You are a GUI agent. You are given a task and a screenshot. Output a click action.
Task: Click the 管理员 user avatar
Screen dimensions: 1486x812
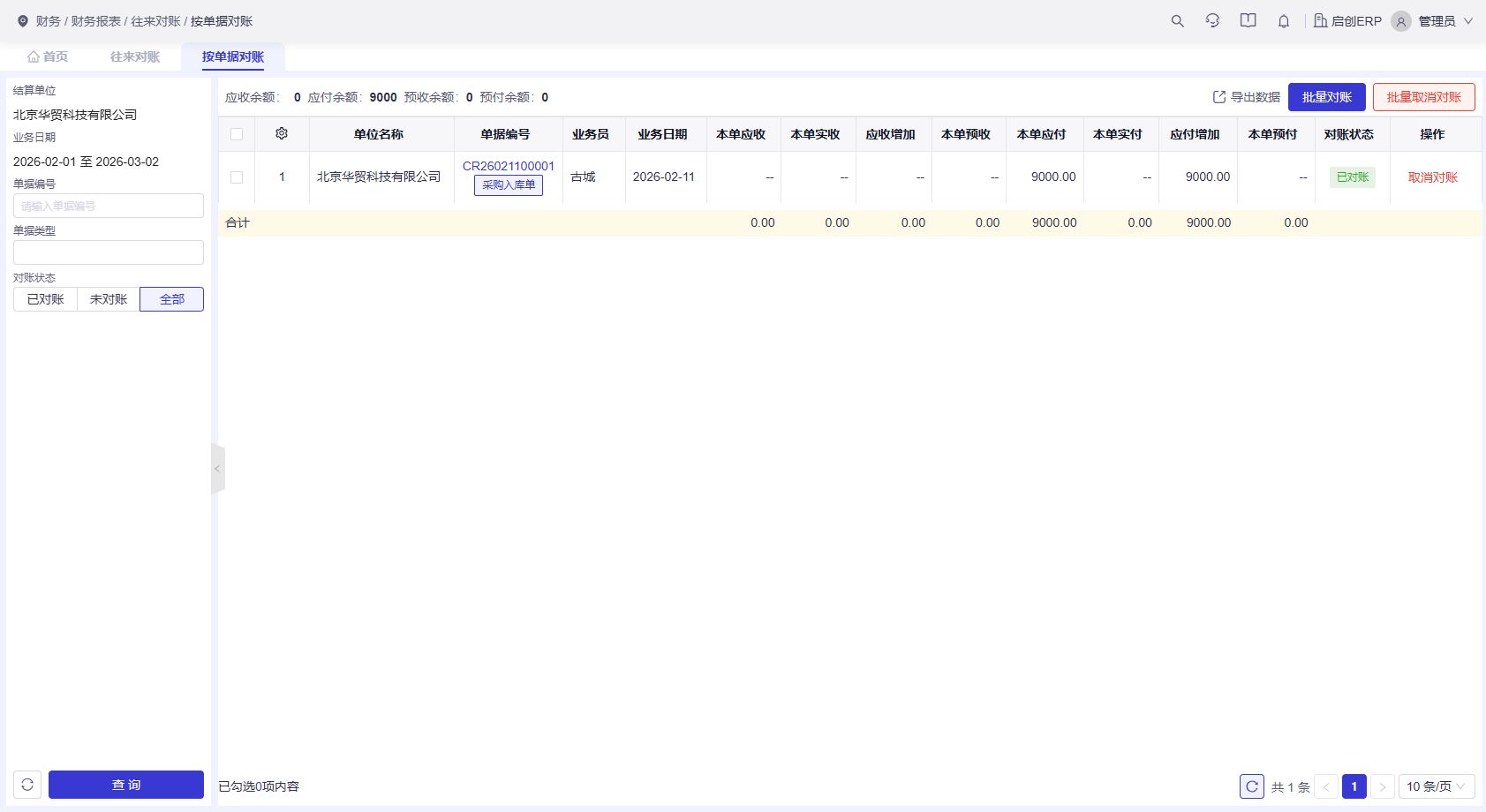[1401, 21]
